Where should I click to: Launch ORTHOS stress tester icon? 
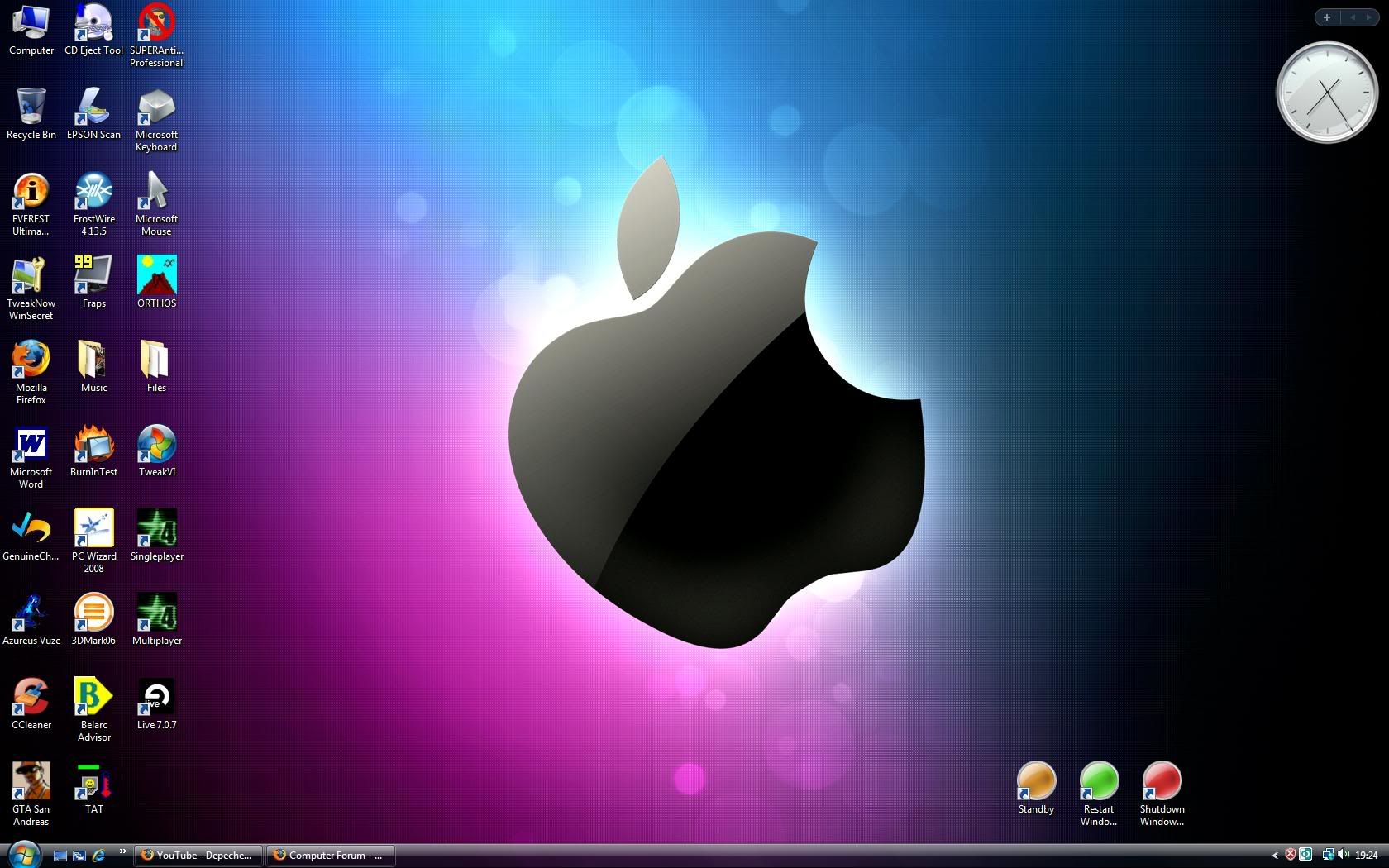tap(156, 282)
